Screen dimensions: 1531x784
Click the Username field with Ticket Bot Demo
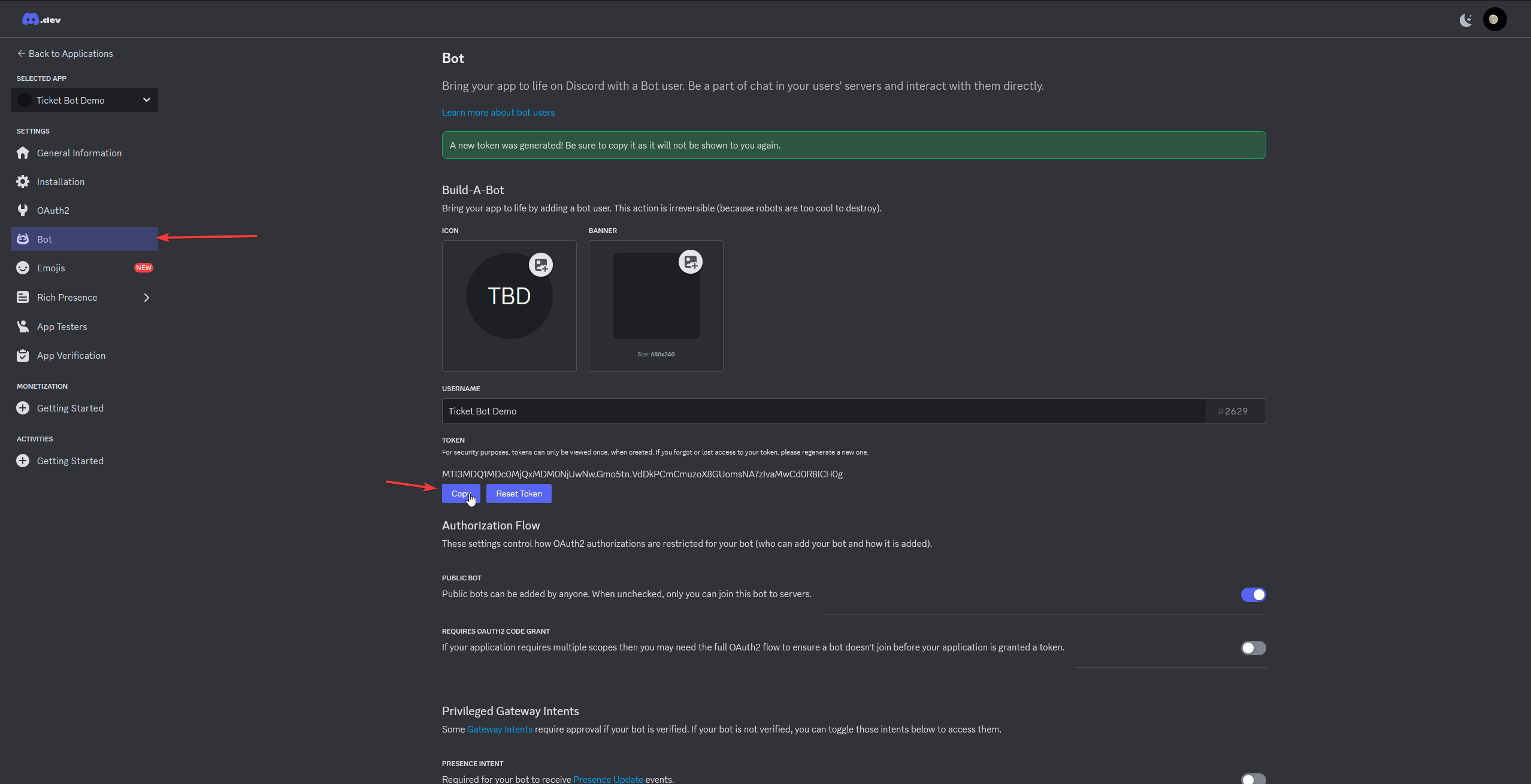click(x=824, y=411)
